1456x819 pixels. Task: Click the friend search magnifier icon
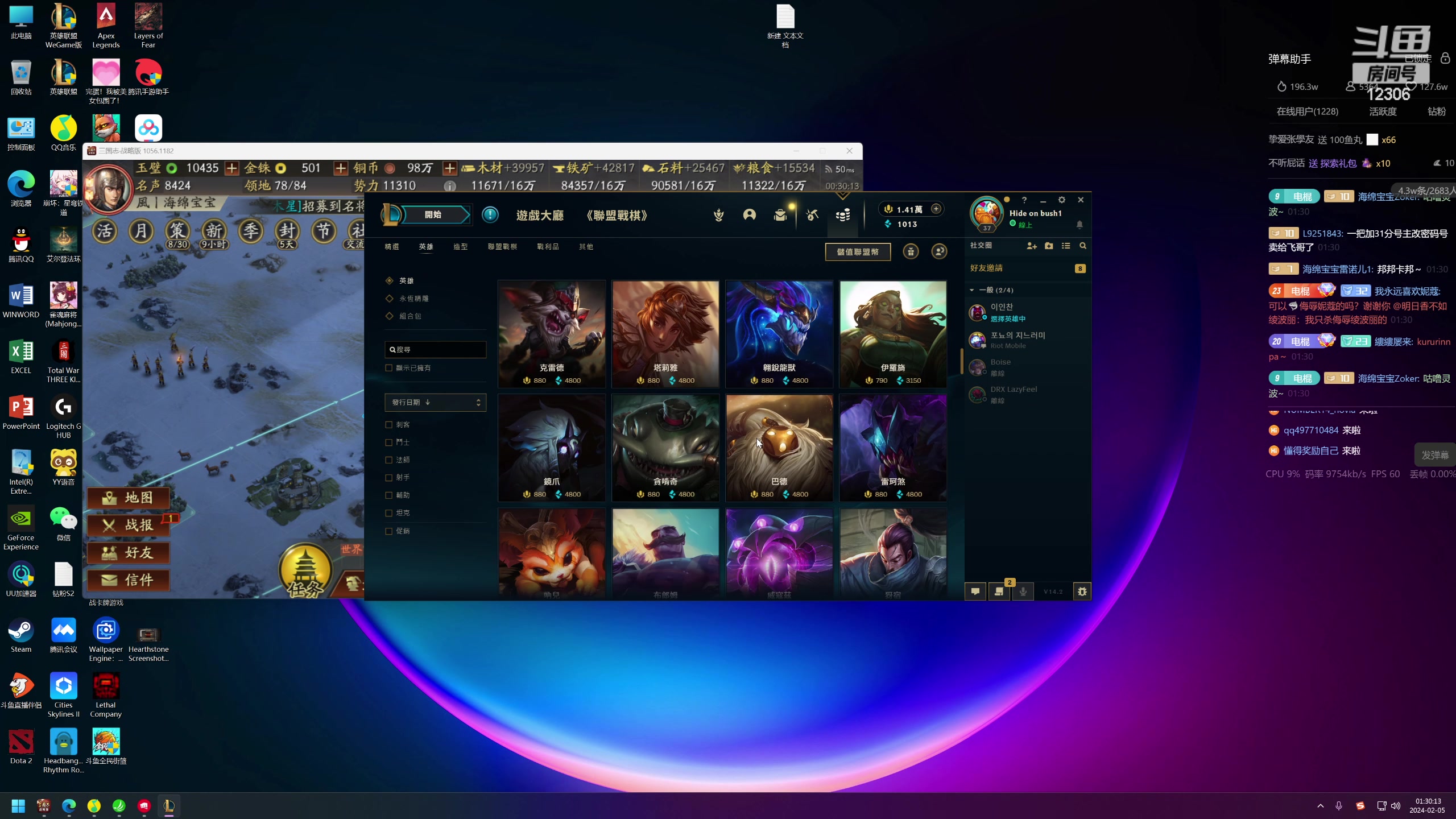(x=1083, y=246)
